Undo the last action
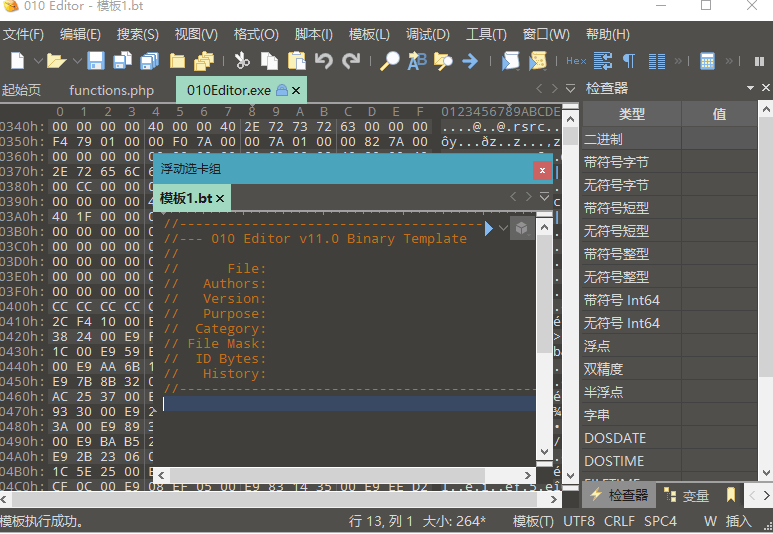The image size is (773, 534). [x=324, y=61]
